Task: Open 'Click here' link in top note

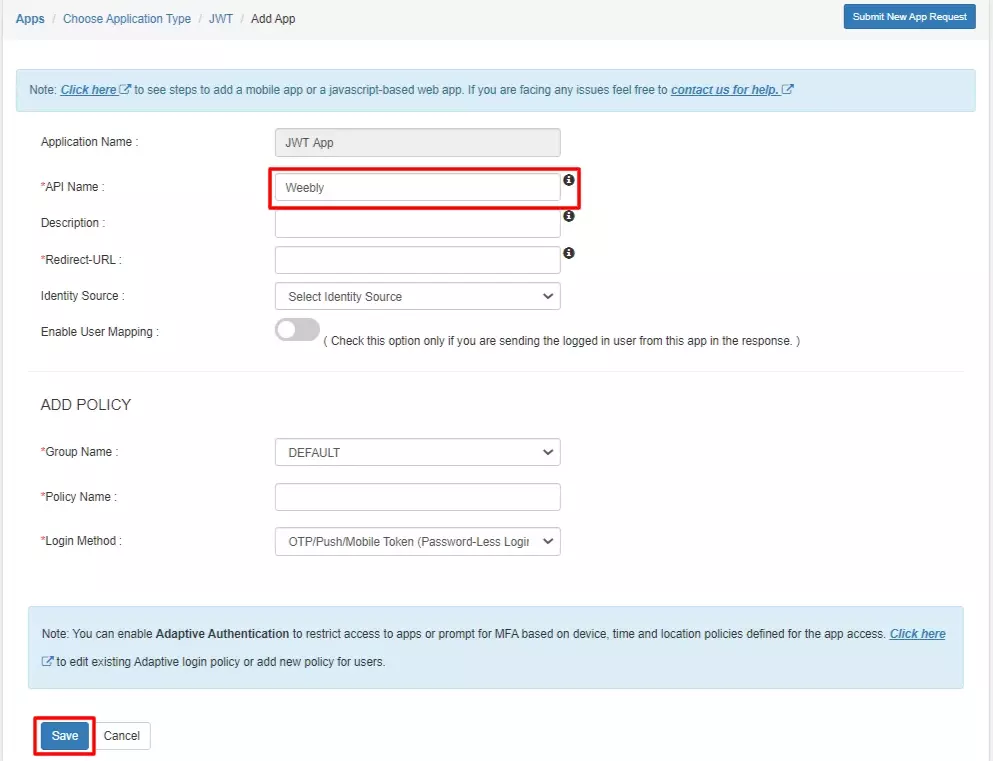Action: pyautogui.click(x=89, y=89)
